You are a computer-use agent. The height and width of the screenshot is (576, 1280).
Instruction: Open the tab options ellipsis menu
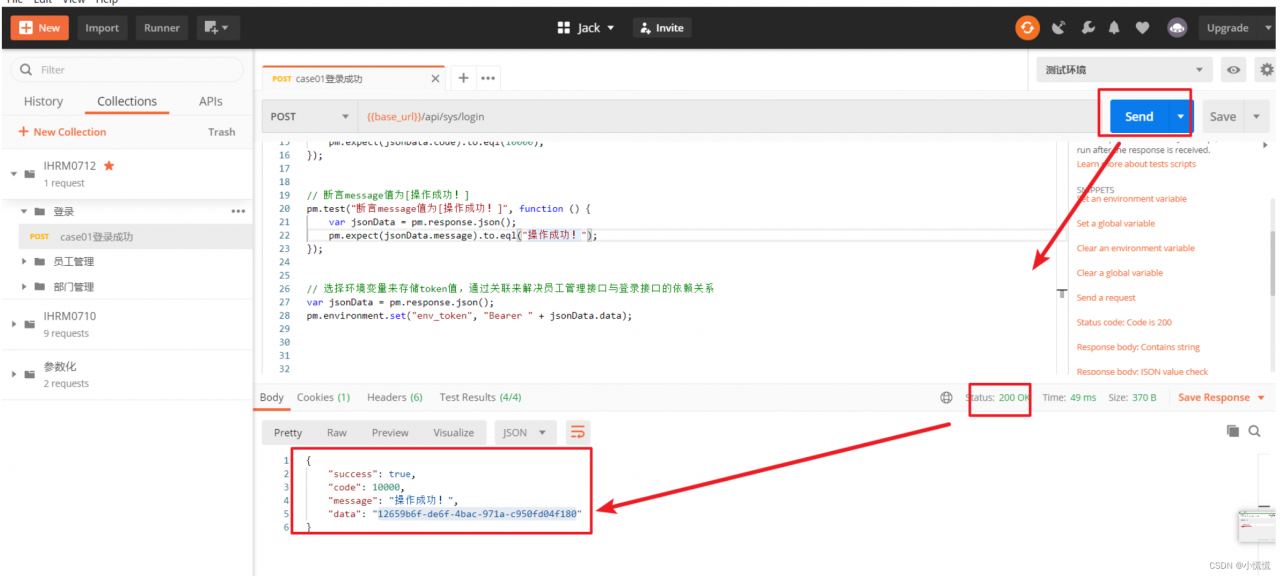coord(488,78)
